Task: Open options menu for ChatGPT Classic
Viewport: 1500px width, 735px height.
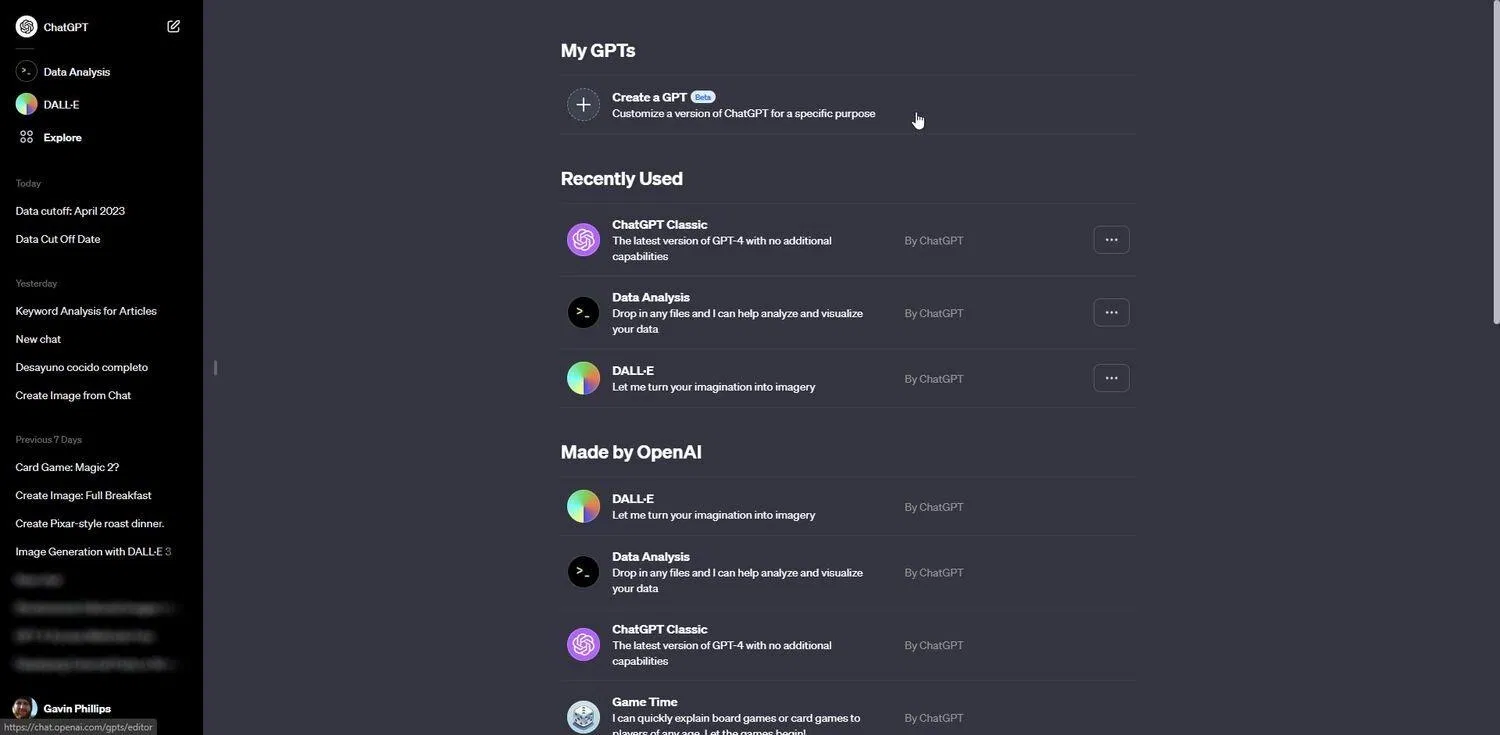Action: pyautogui.click(x=1111, y=240)
